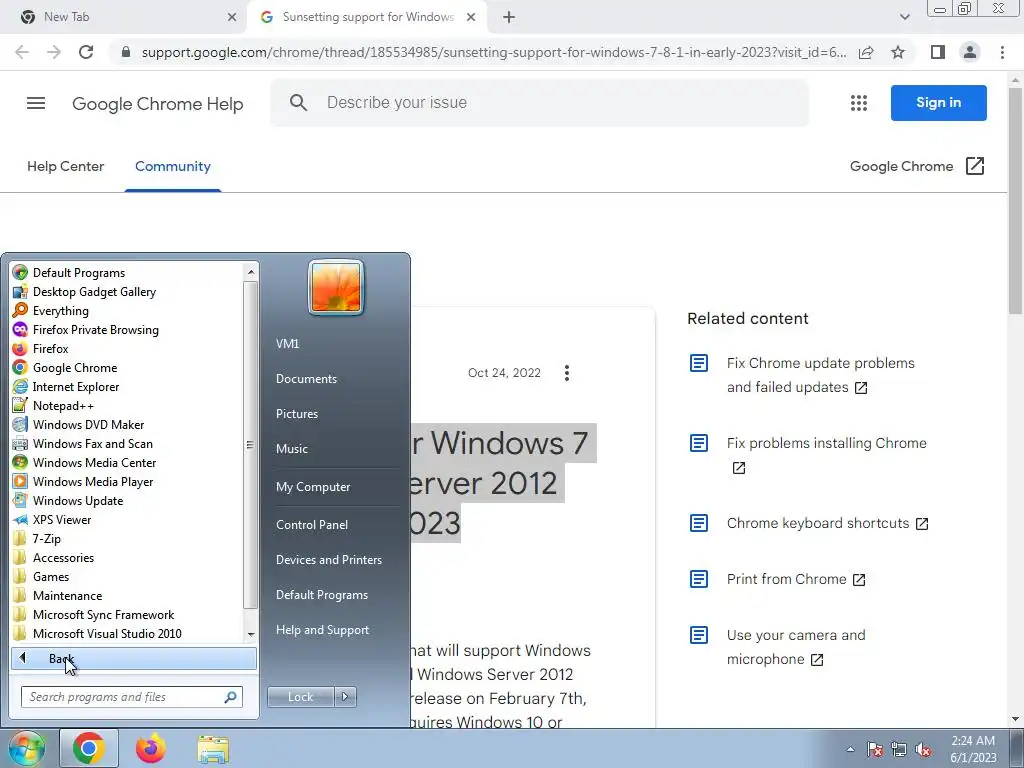Screen dimensions: 1024x768
Task: Open Devices and Printers
Action: pyautogui.click(x=328, y=560)
